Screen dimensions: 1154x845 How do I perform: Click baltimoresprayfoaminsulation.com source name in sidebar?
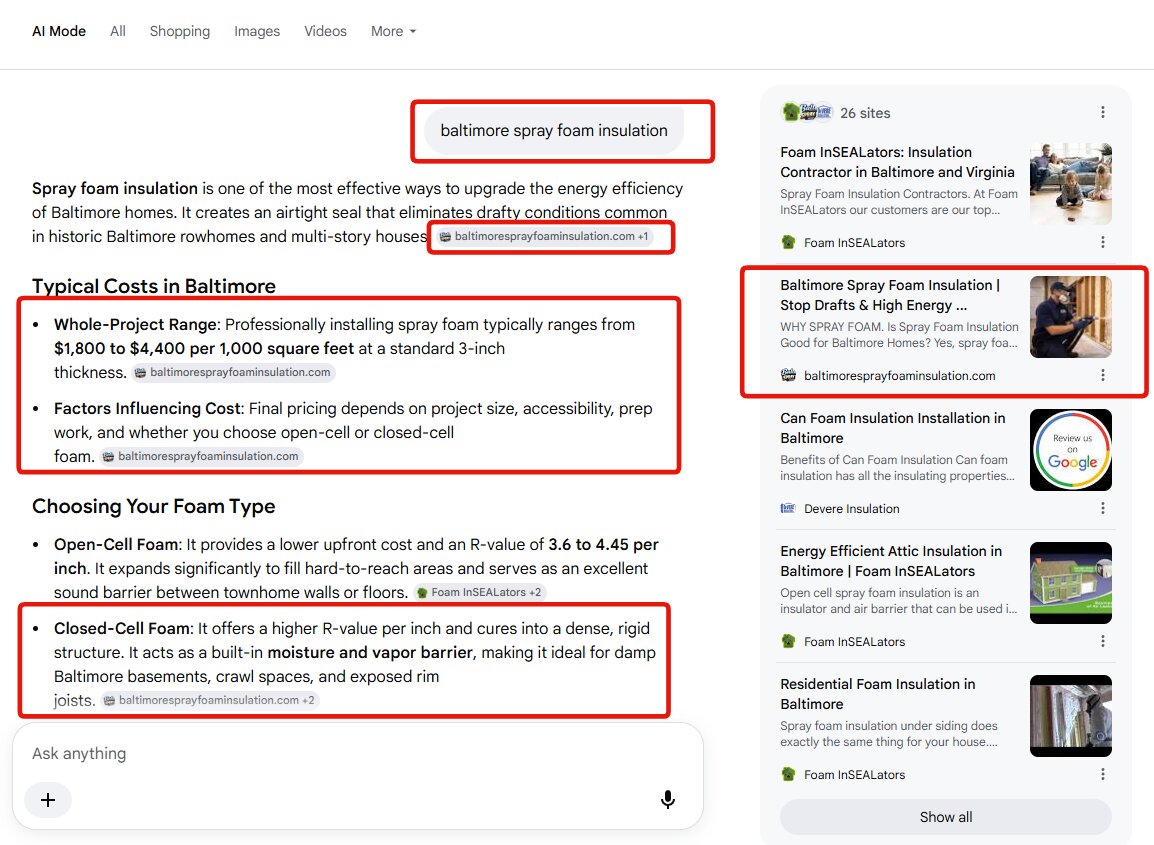point(899,375)
